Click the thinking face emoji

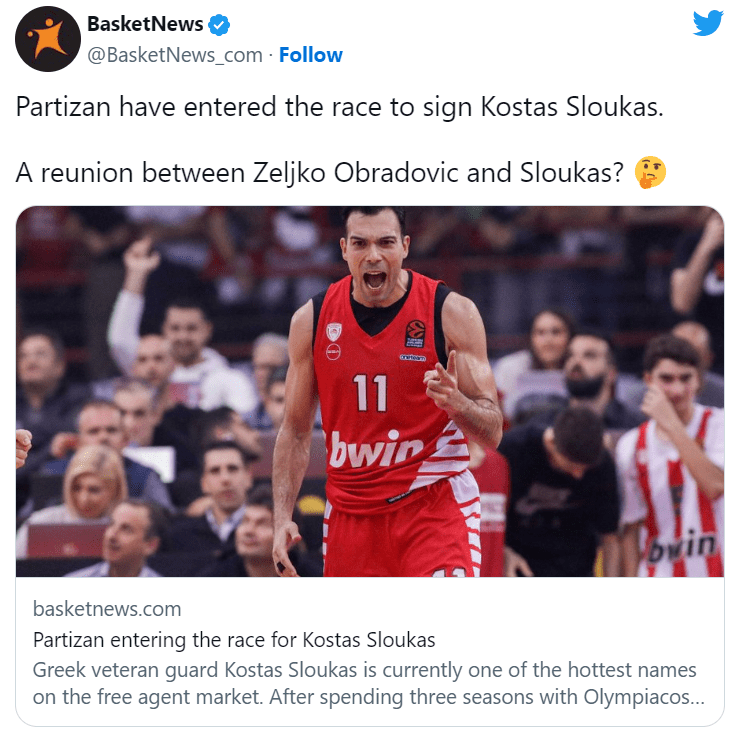coord(650,172)
